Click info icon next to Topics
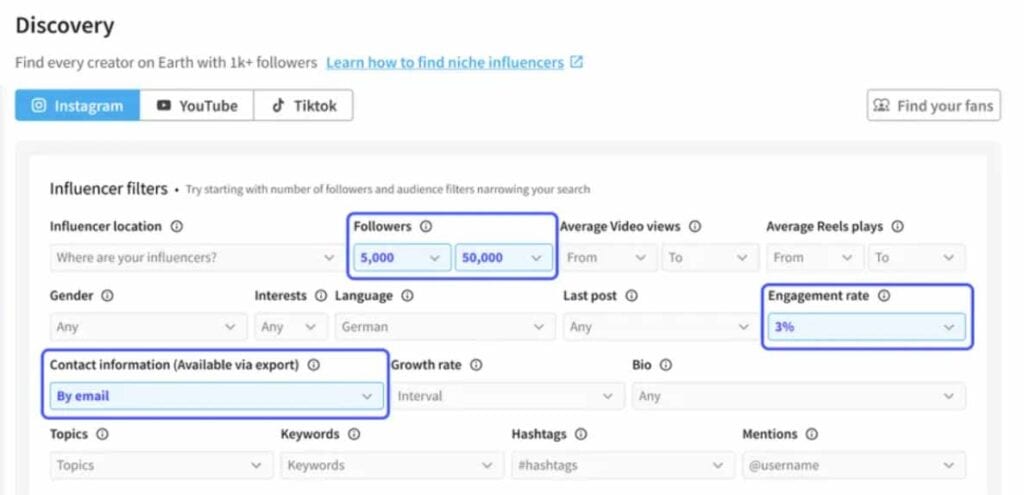The image size is (1024, 495). [x=103, y=434]
